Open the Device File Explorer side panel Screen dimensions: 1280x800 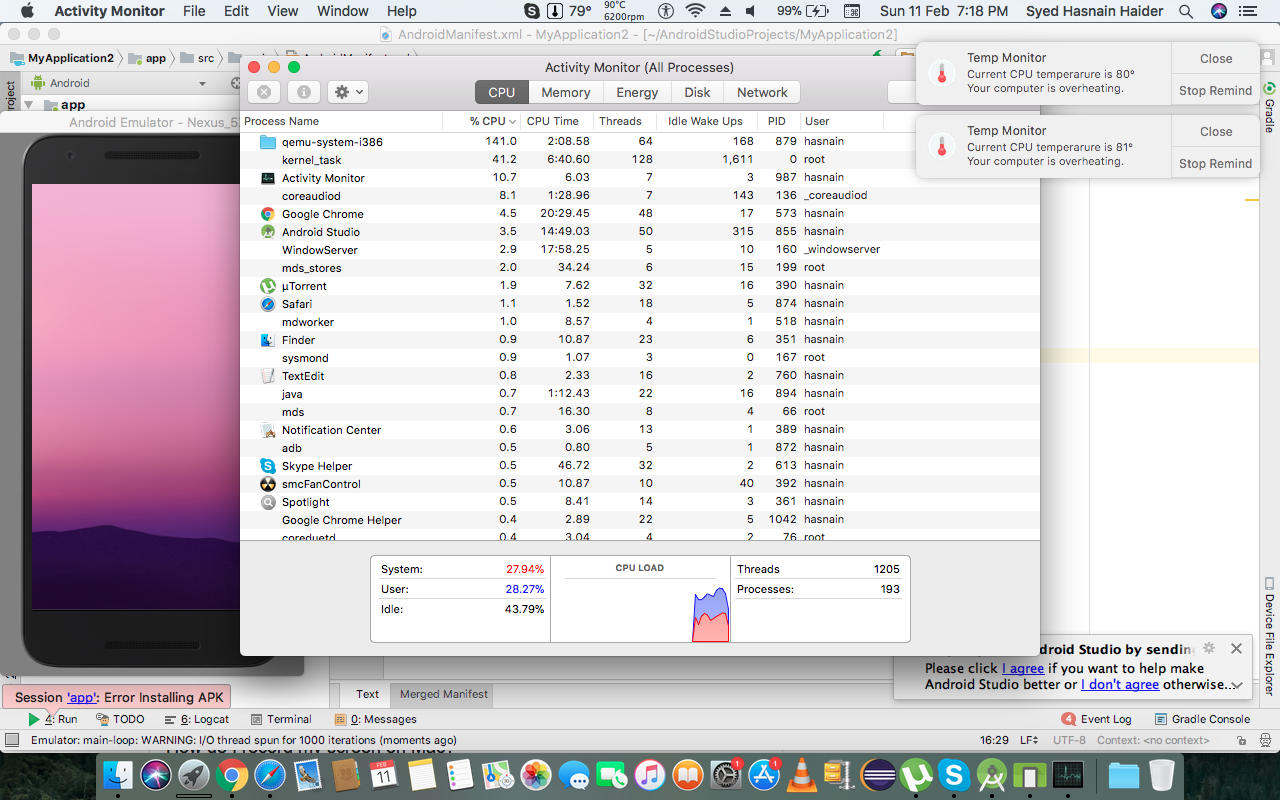coord(1270,637)
